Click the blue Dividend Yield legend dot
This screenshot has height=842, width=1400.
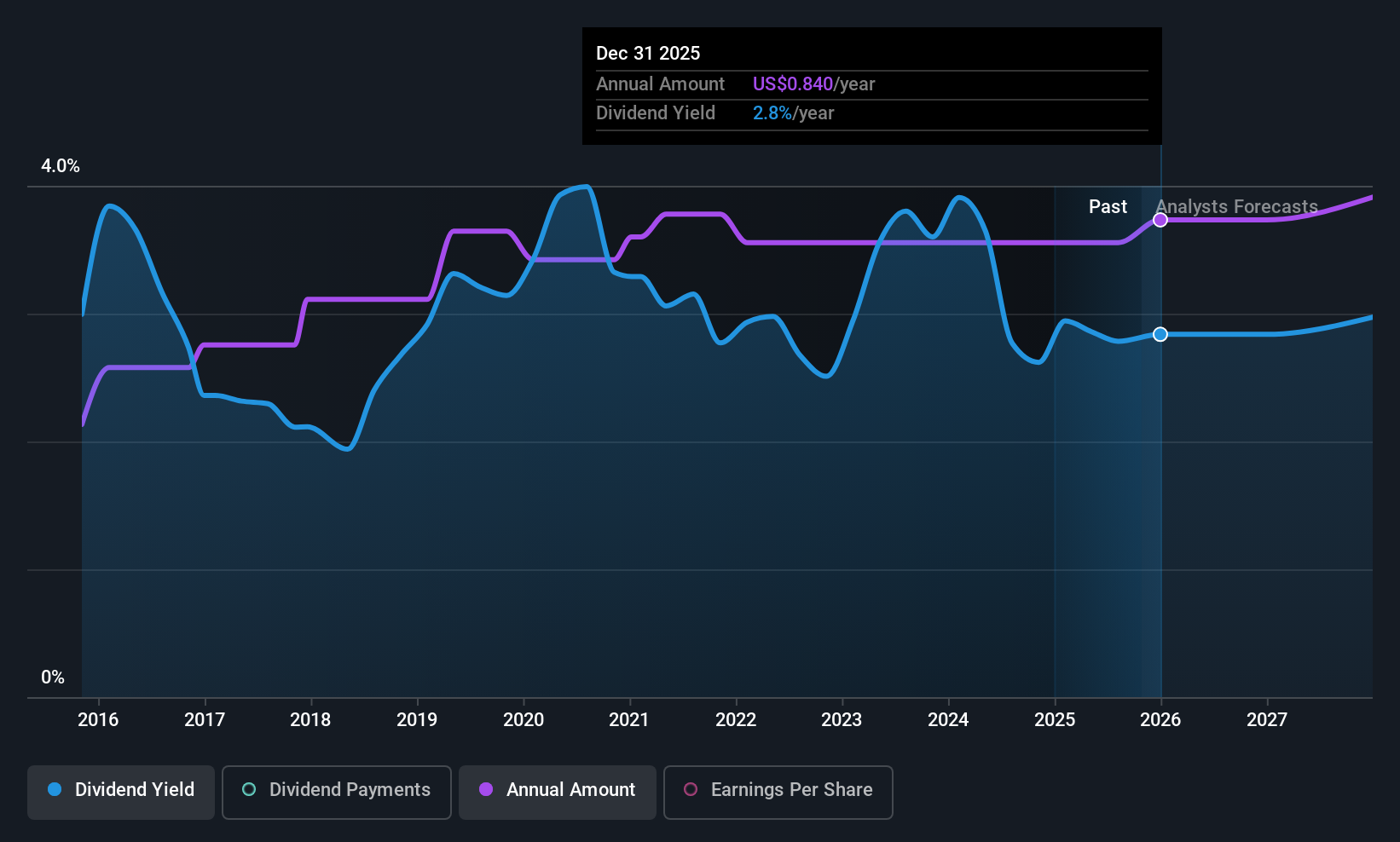point(55,790)
